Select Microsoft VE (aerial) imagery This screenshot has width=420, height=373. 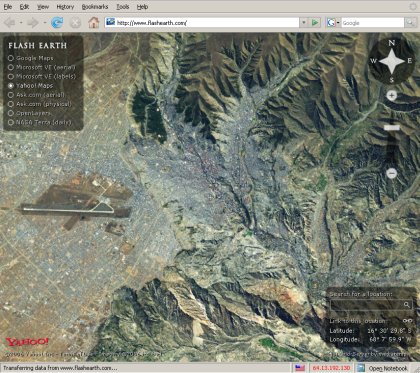[x=11, y=67]
